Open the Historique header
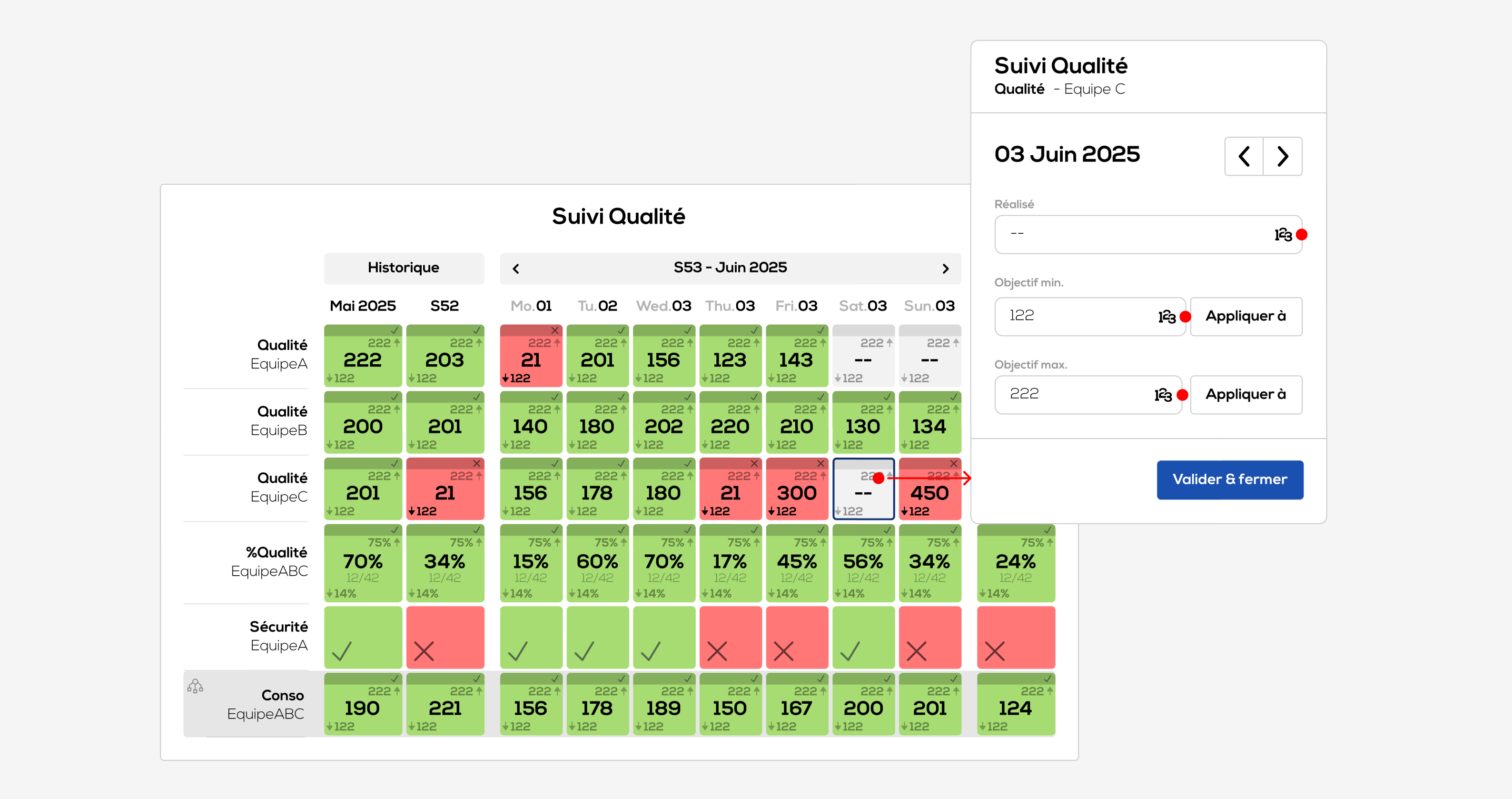Image resolution: width=1512 pixels, height=799 pixels. tap(404, 268)
